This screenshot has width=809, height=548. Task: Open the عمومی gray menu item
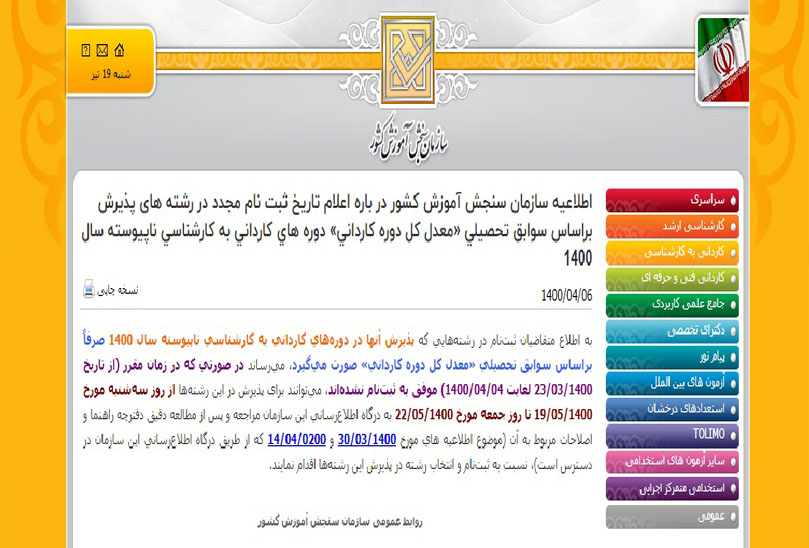[x=672, y=516]
